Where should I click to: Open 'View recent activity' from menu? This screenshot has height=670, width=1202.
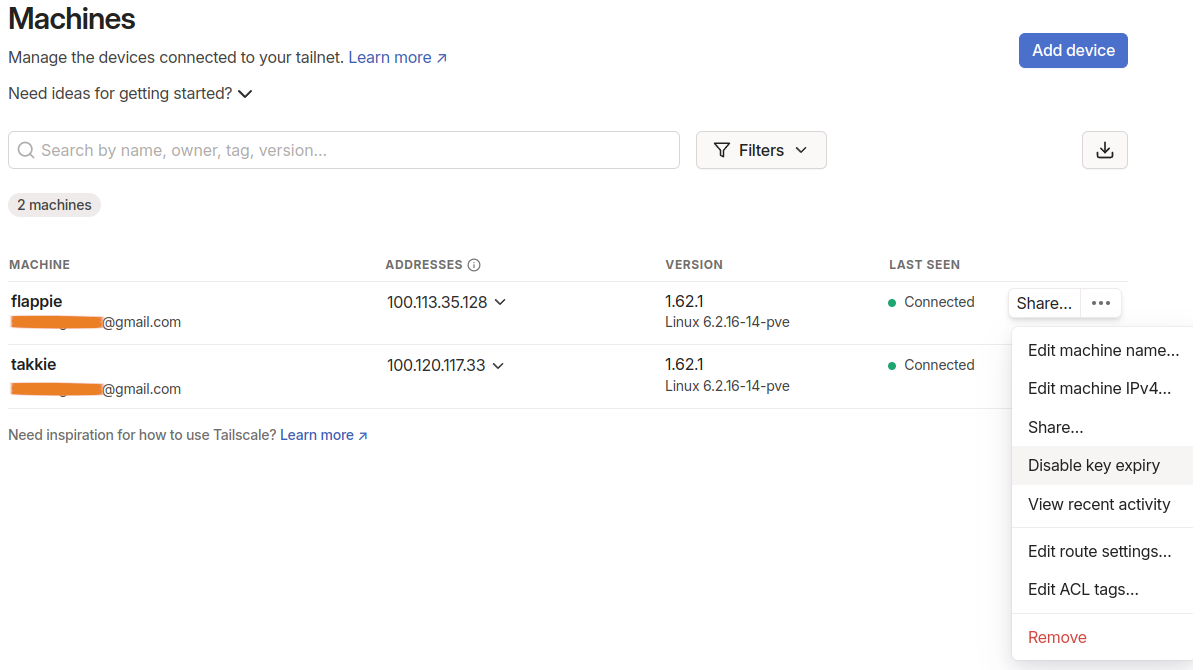(1103, 504)
